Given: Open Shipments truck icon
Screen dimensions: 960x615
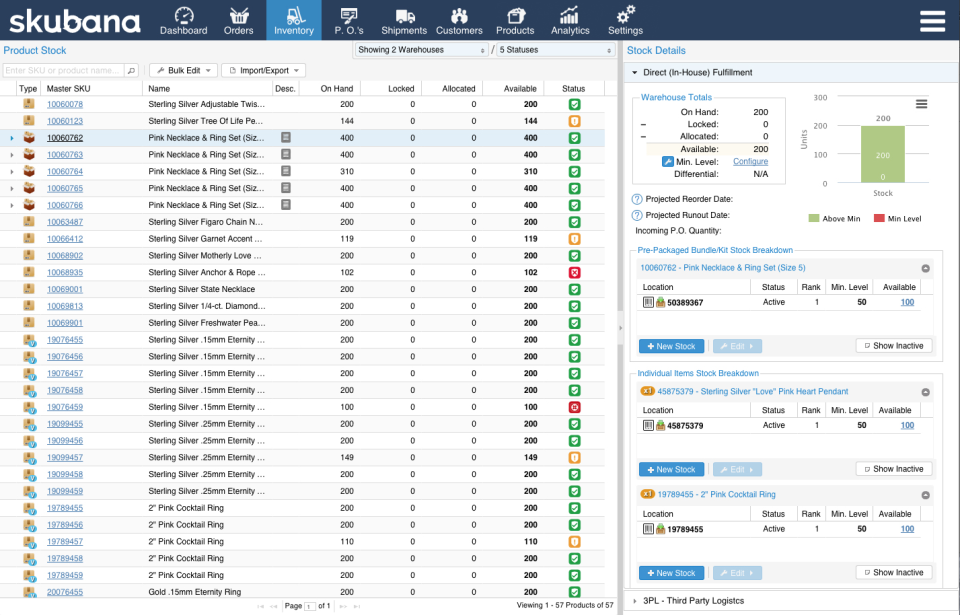Looking at the screenshot, I should 405,15.
